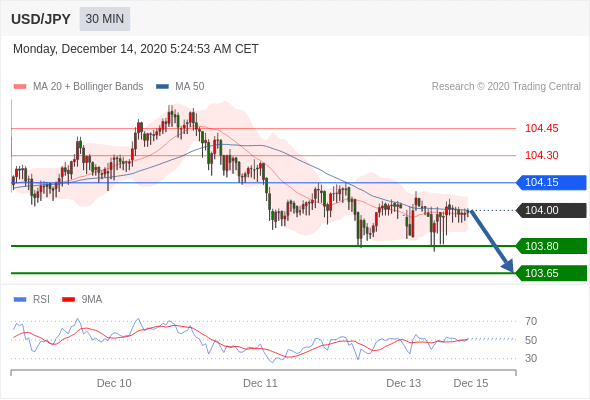This screenshot has width=590, height=400.
Task: Toggle the MA 20 + Bollinger Bands legend label
Action: click(88, 87)
